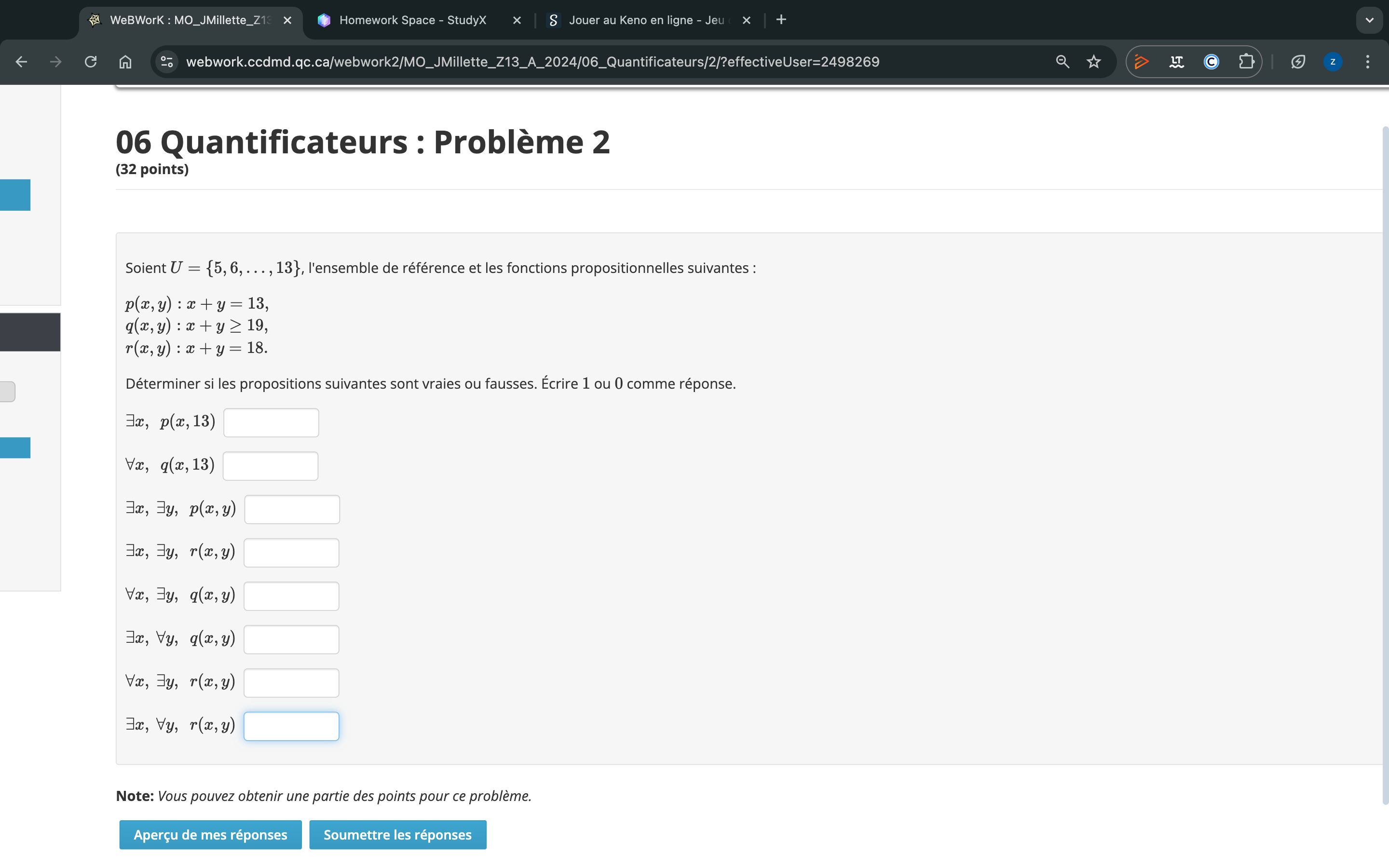This screenshot has height=868, width=1389.
Task: Expand the tab search dropdown
Action: click(x=1370, y=20)
